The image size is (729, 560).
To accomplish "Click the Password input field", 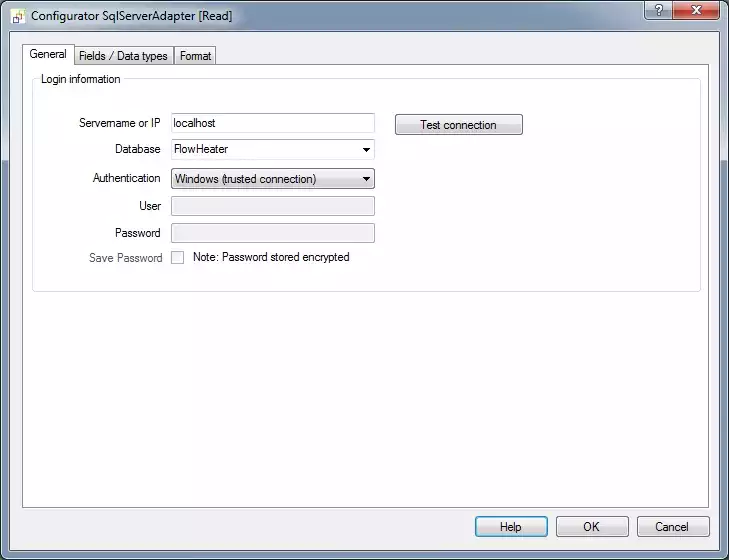I will coord(273,233).
